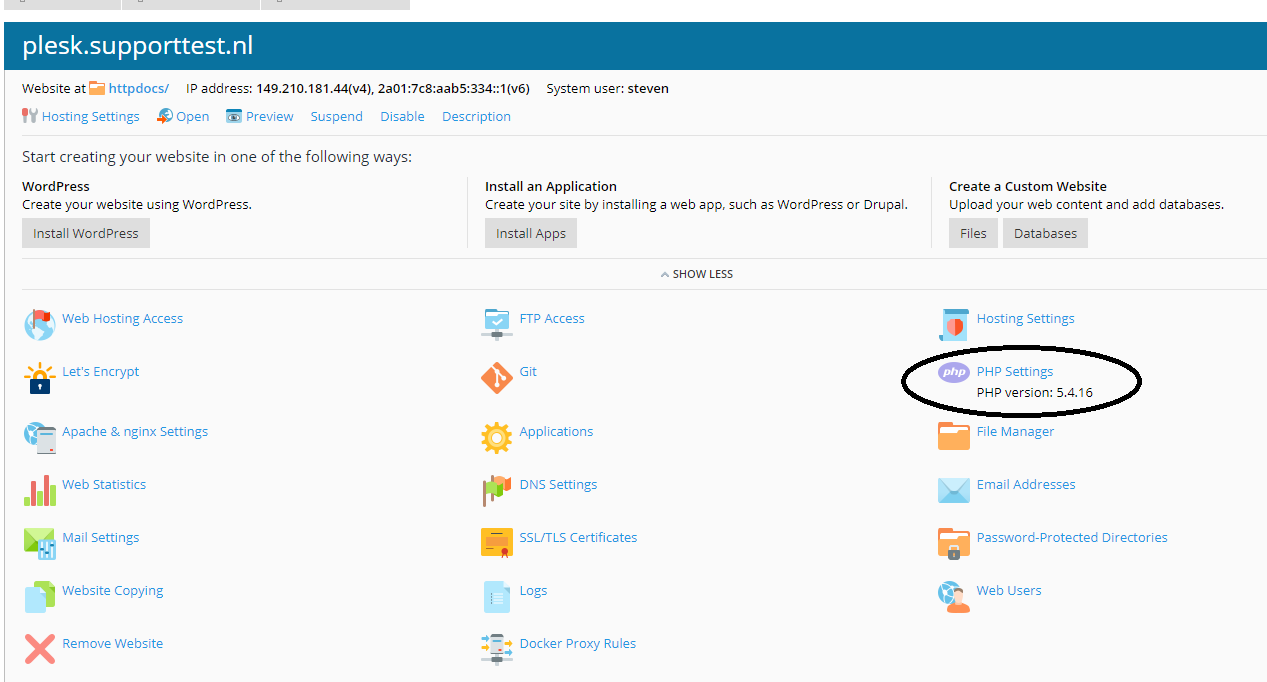
Task: Click the Files button
Action: tap(973, 233)
